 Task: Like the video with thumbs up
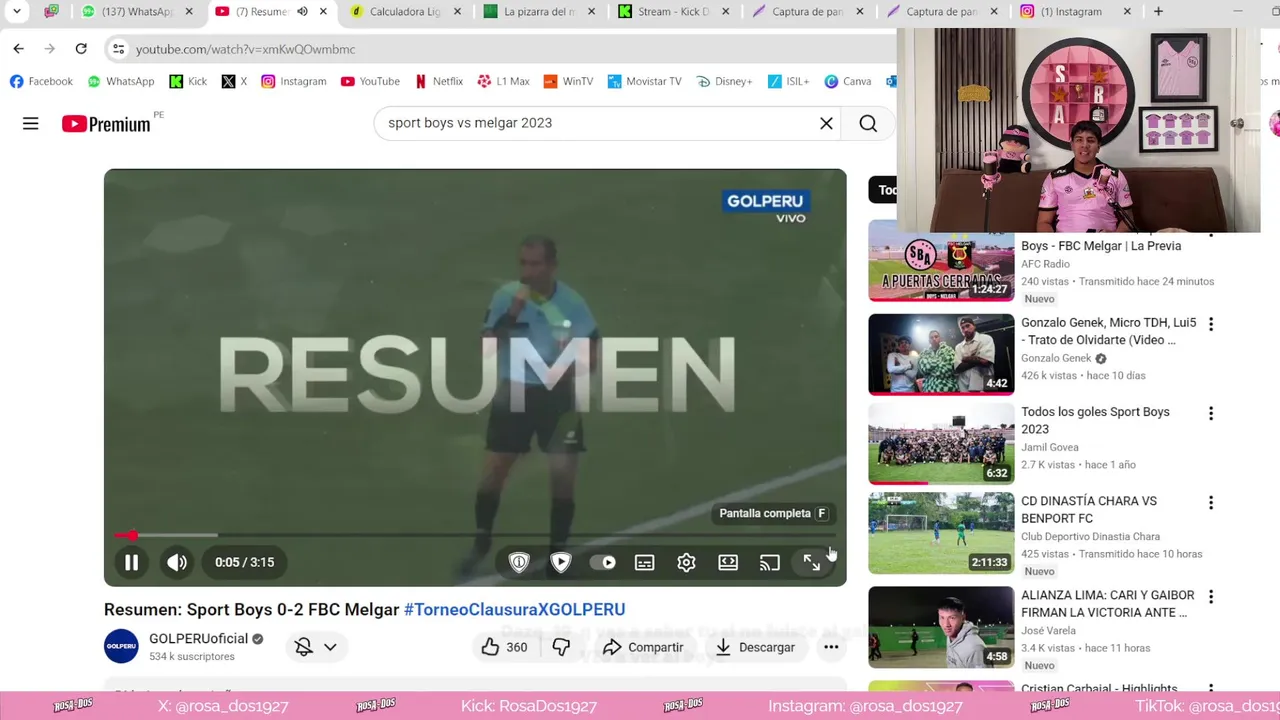(505, 647)
